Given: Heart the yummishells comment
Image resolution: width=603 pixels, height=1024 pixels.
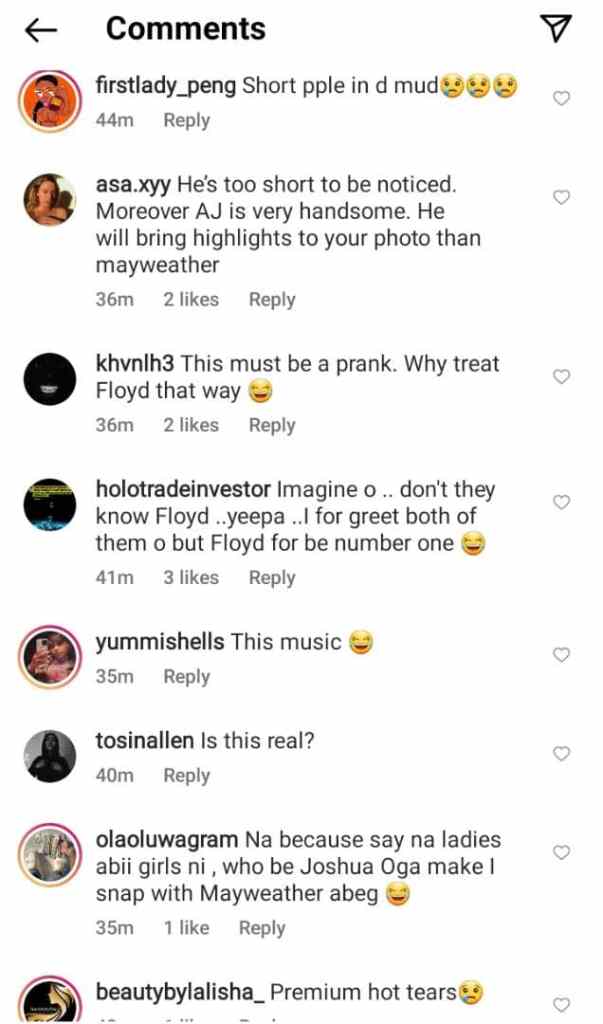Looking at the screenshot, I should pyautogui.click(x=561, y=654).
